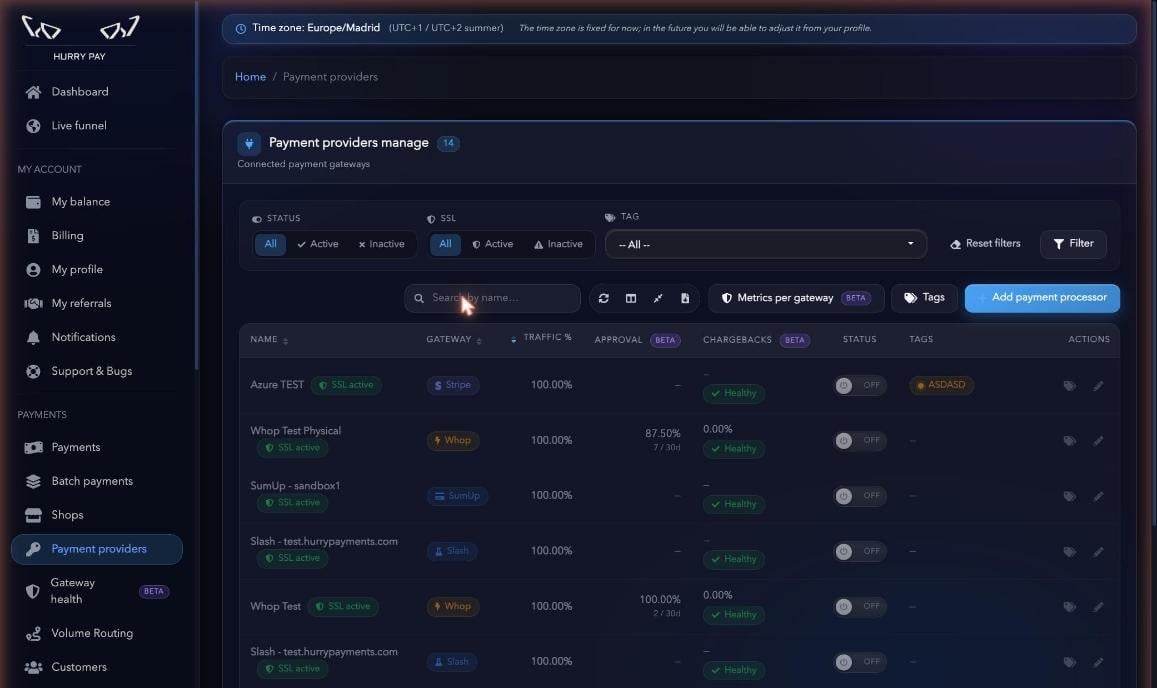Select Inactive under the Status filter

pyautogui.click(x=381, y=244)
